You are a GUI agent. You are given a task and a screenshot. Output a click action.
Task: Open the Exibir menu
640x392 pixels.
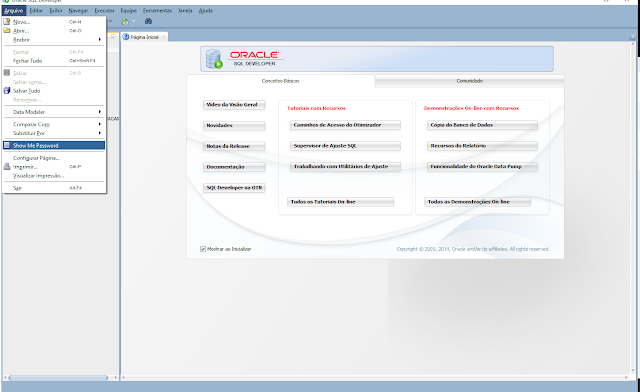(56, 11)
